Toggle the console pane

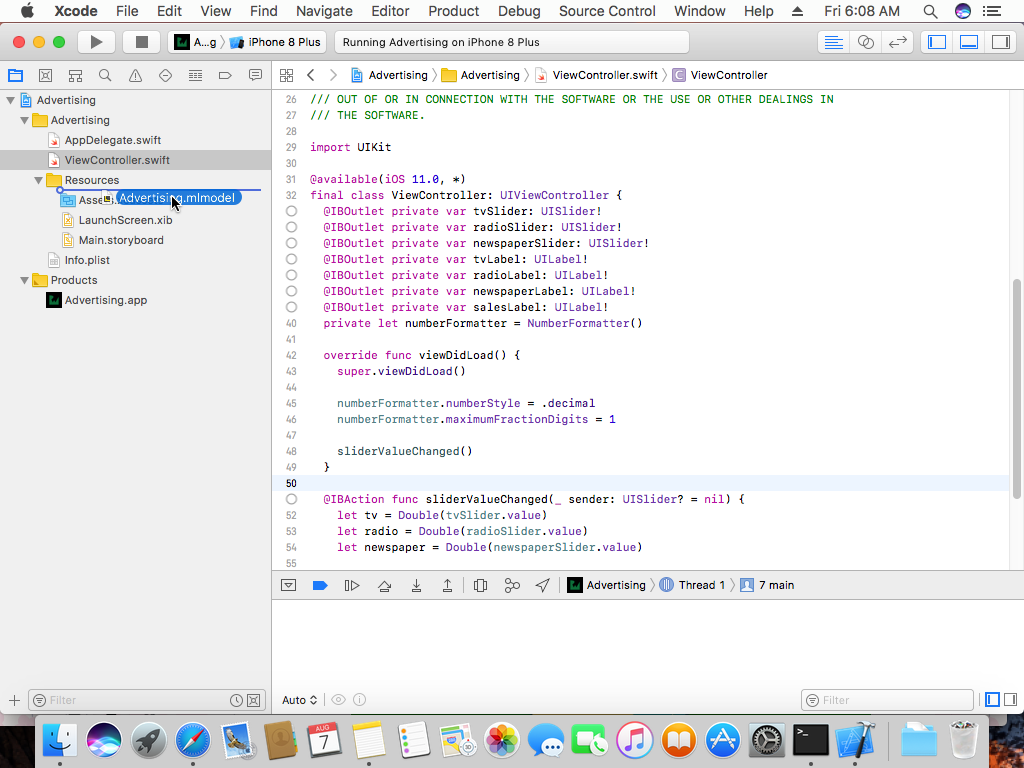pyautogui.click(x=1010, y=700)
